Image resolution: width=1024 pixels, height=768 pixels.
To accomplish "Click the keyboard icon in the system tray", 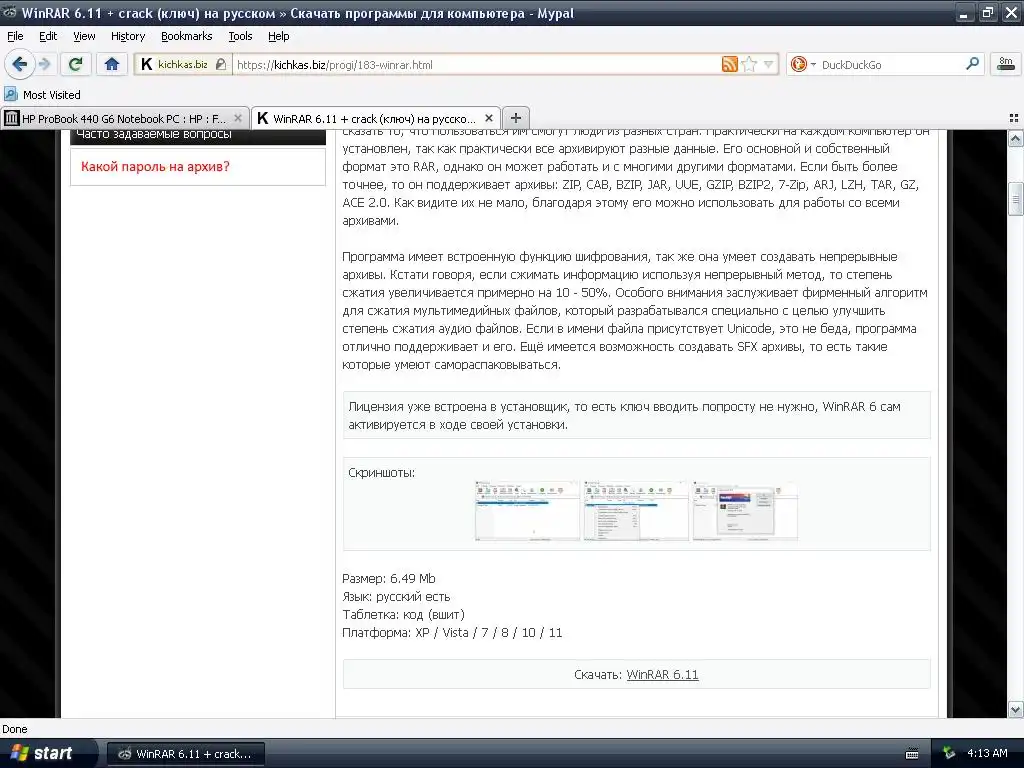I will pos(912,754).
